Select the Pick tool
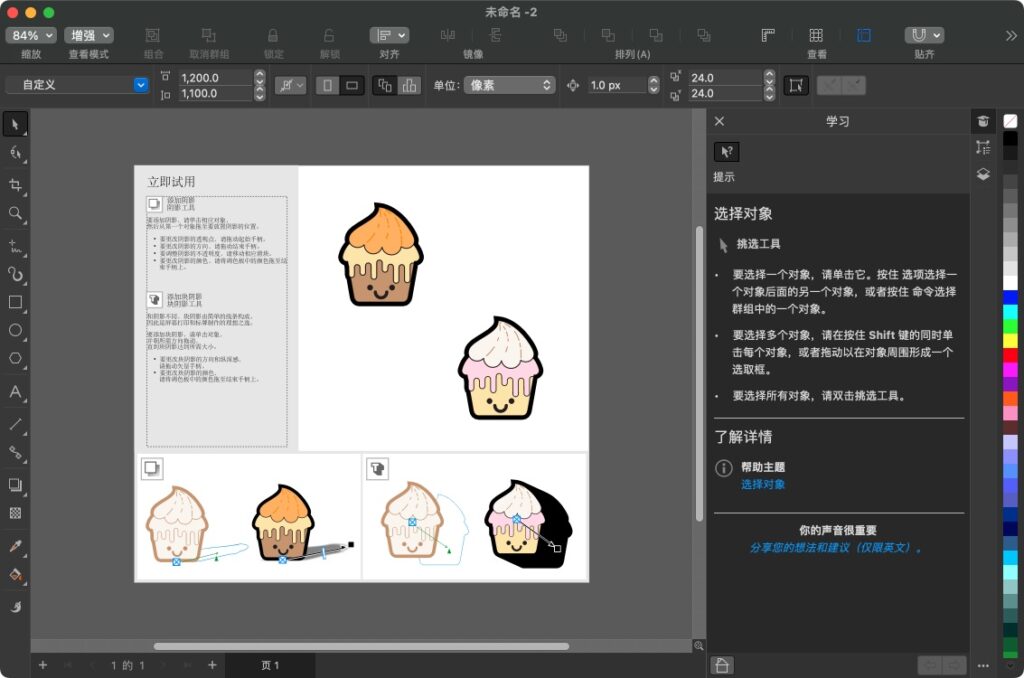Viewport: 1024px width, 678px height. 14,123
